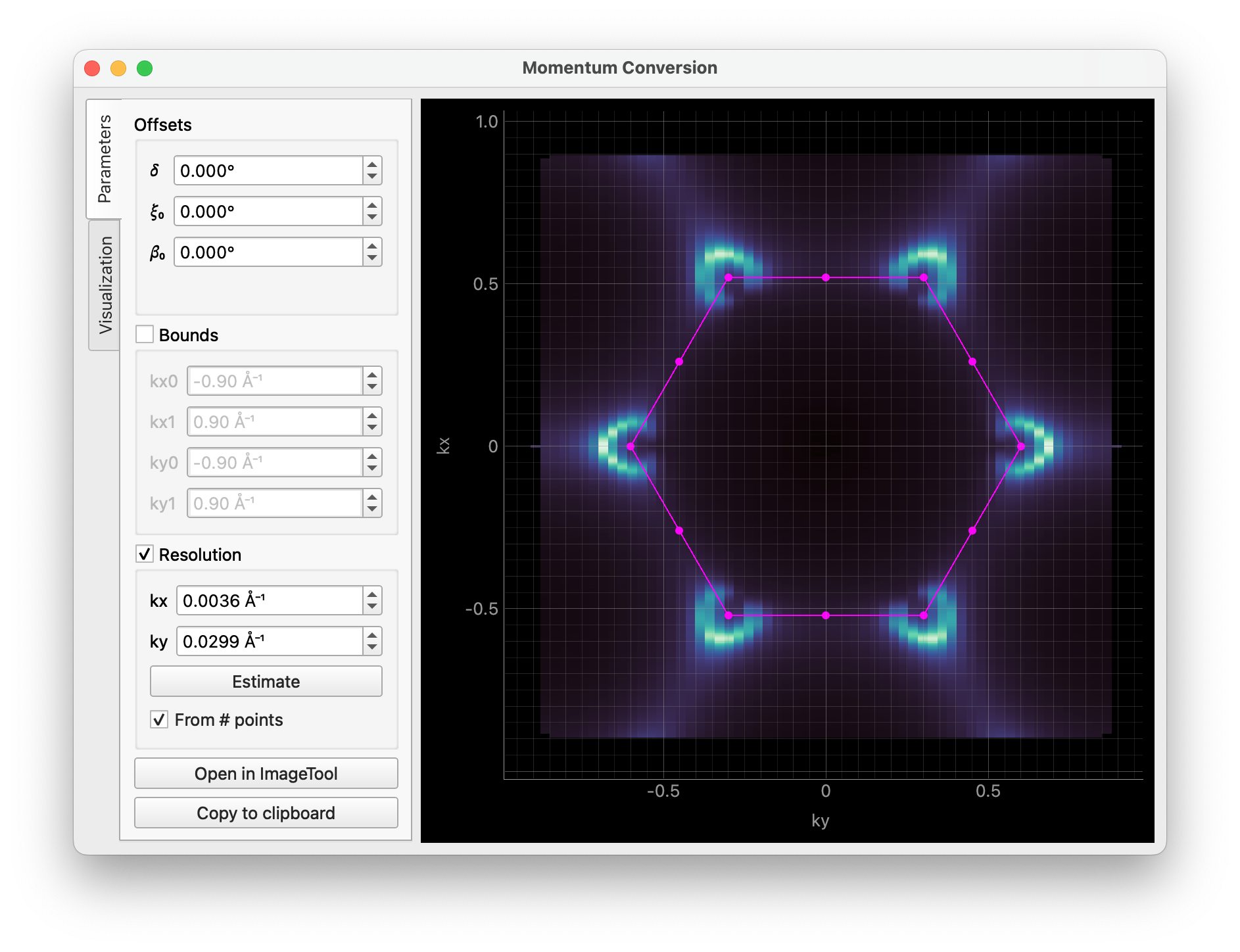This screenshot has width=1240, height=952.
Task: Select the rightmost magenta vertex handle on the hexagon
Action: [1020, 445]
